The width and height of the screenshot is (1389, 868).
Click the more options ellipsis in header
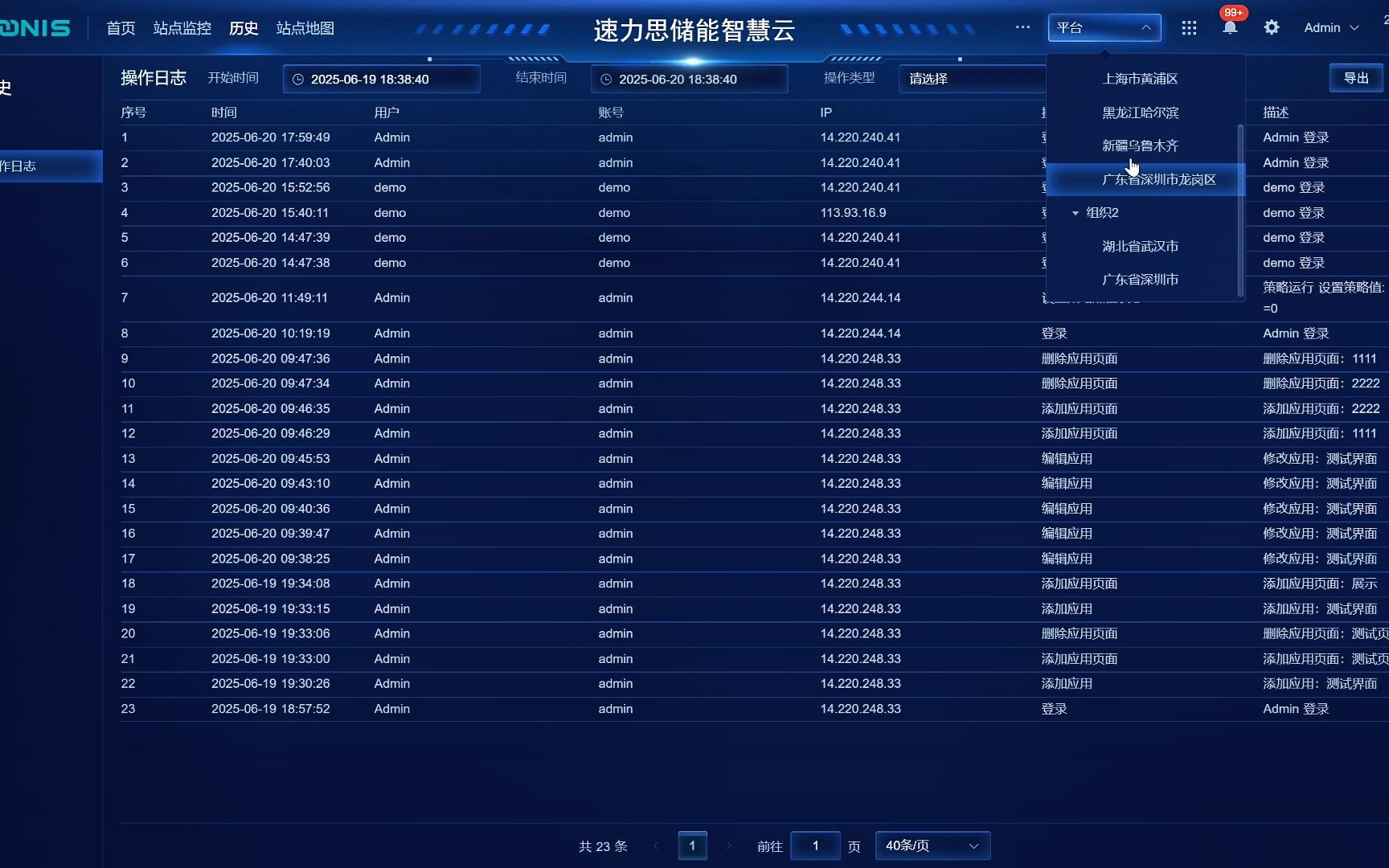1022,27
